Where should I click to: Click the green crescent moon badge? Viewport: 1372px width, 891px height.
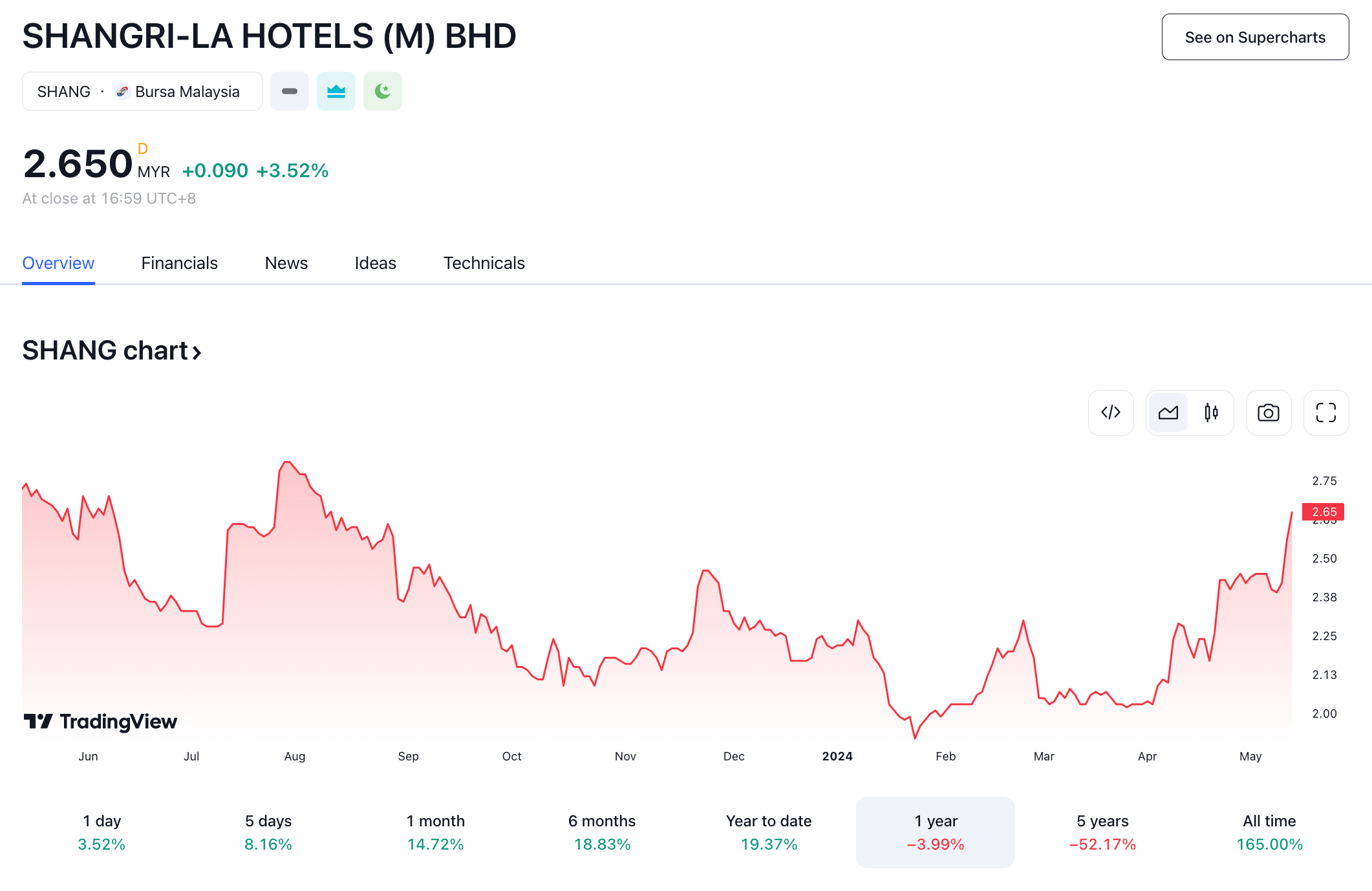point(382,91)
